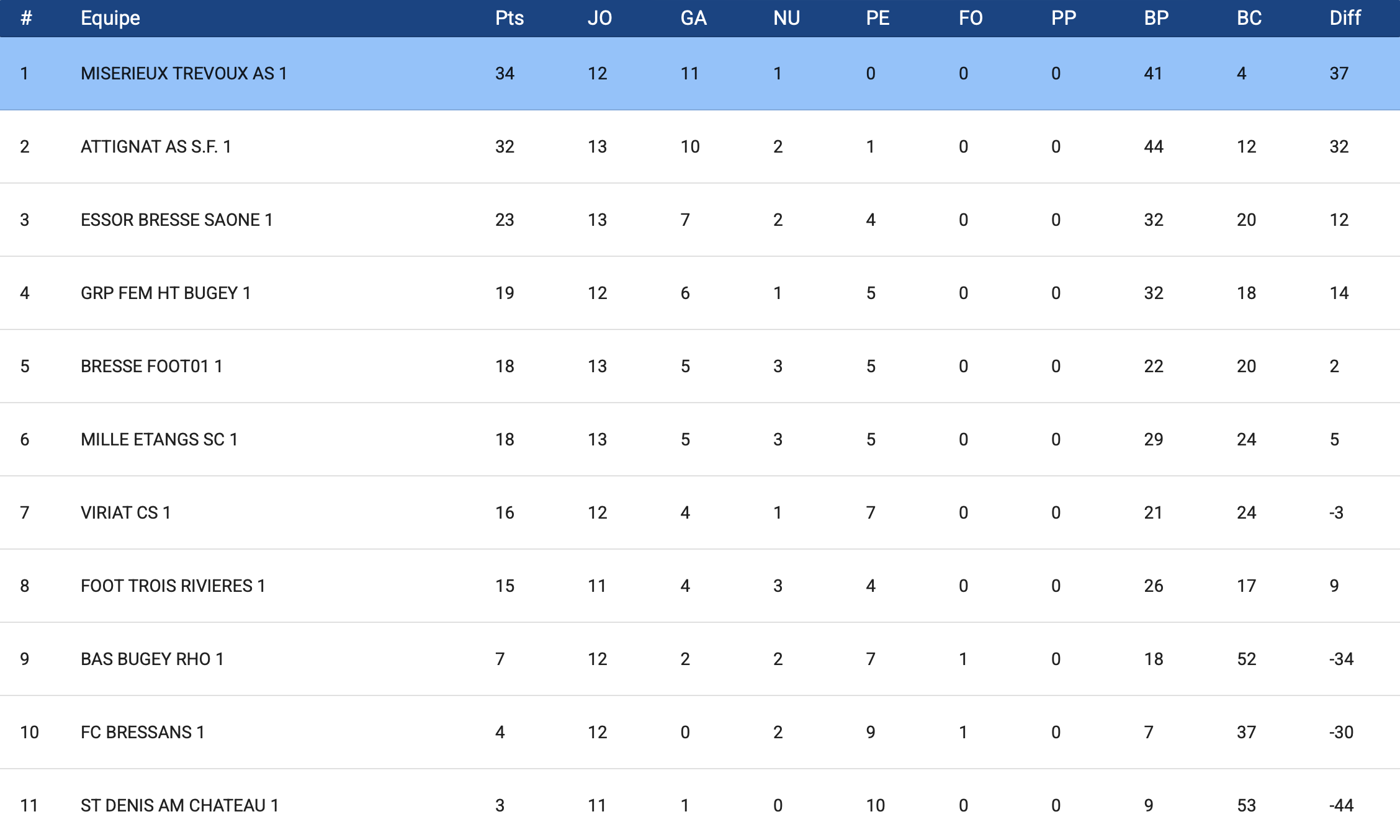Open team MISERIEUX TREVOUX AS 1
The height and width of the screenshot is (840, 1400).
[x=184, y=73]
